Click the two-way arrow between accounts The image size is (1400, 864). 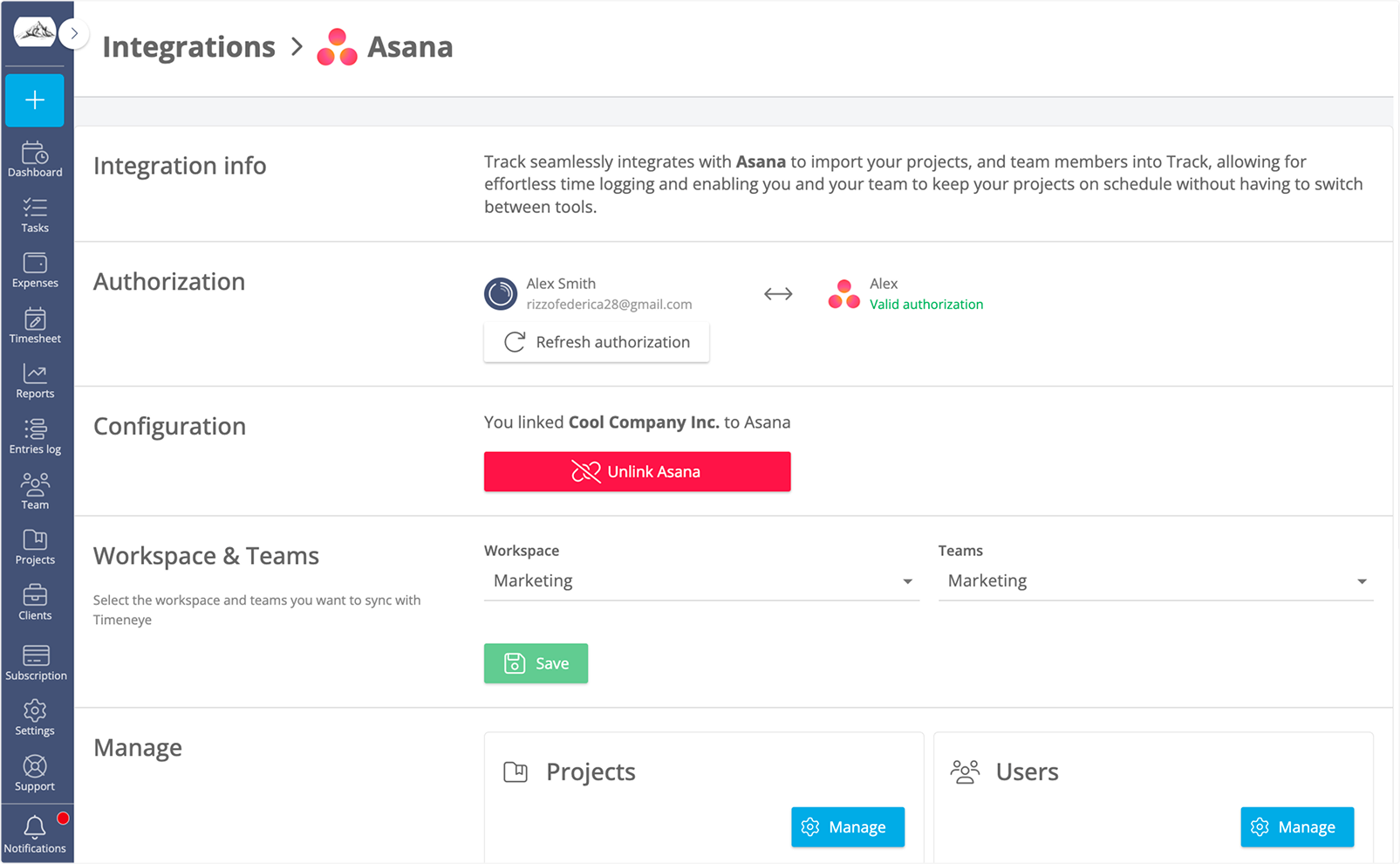778,294
